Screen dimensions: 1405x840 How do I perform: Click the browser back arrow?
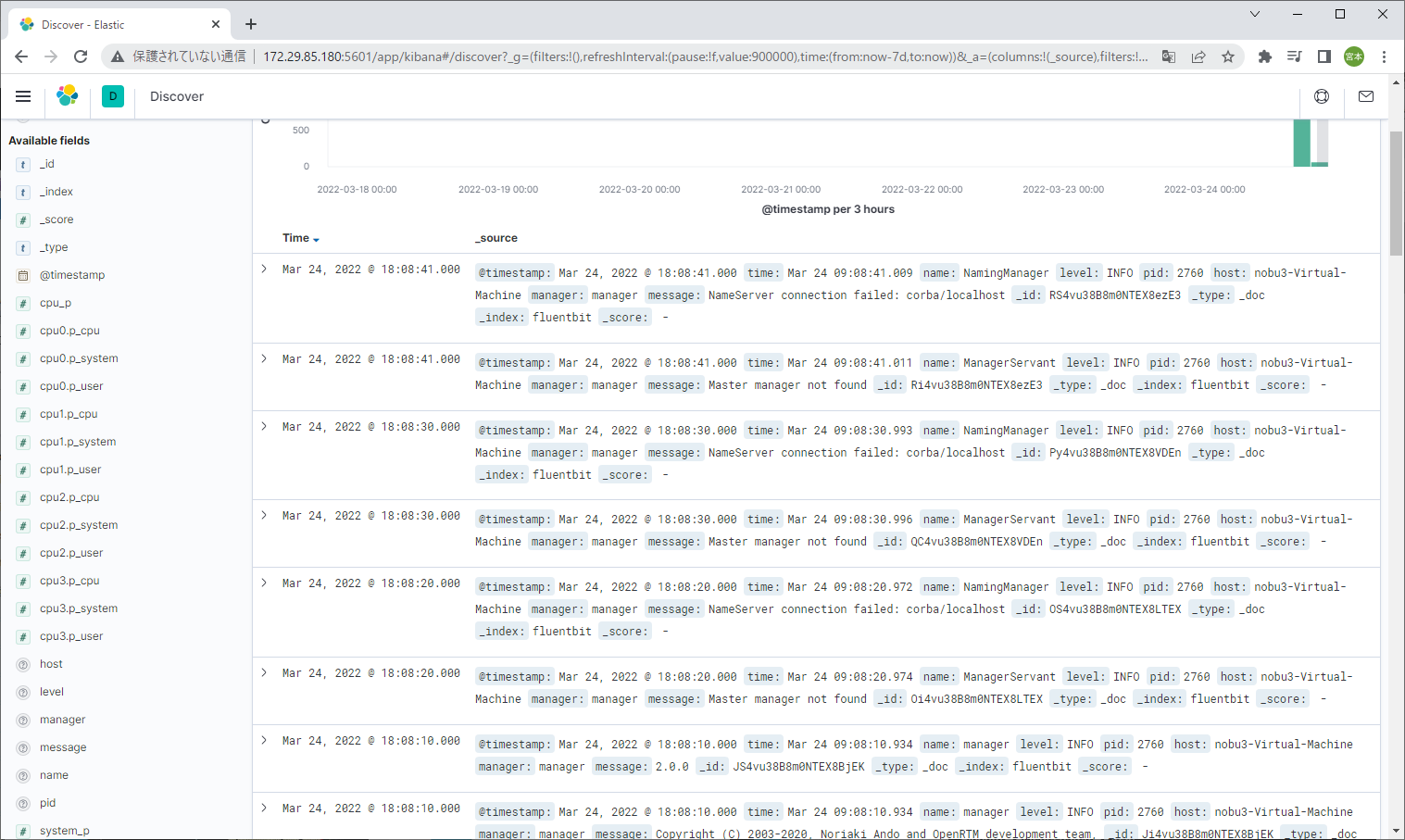(21, 56)
